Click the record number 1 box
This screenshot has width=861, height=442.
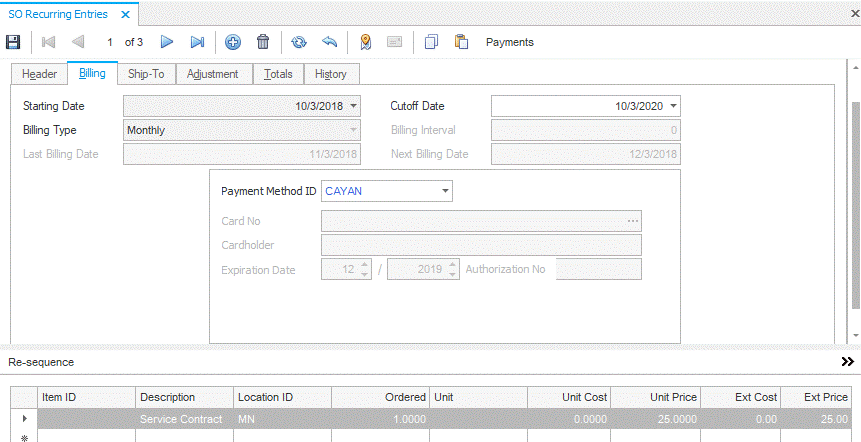(109, 42)
